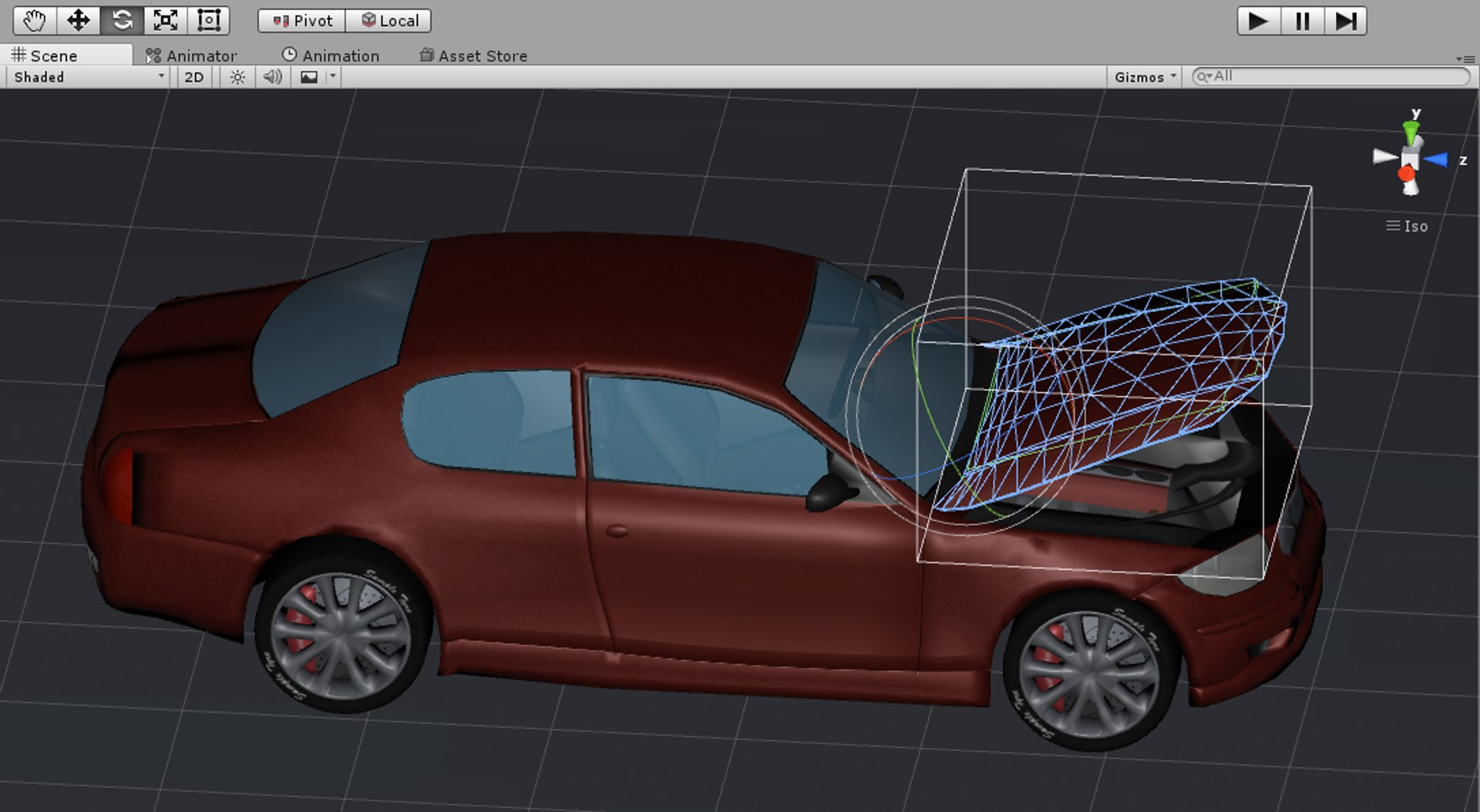
Task: Select the Rect transform tool
Action: coord(208,21)
